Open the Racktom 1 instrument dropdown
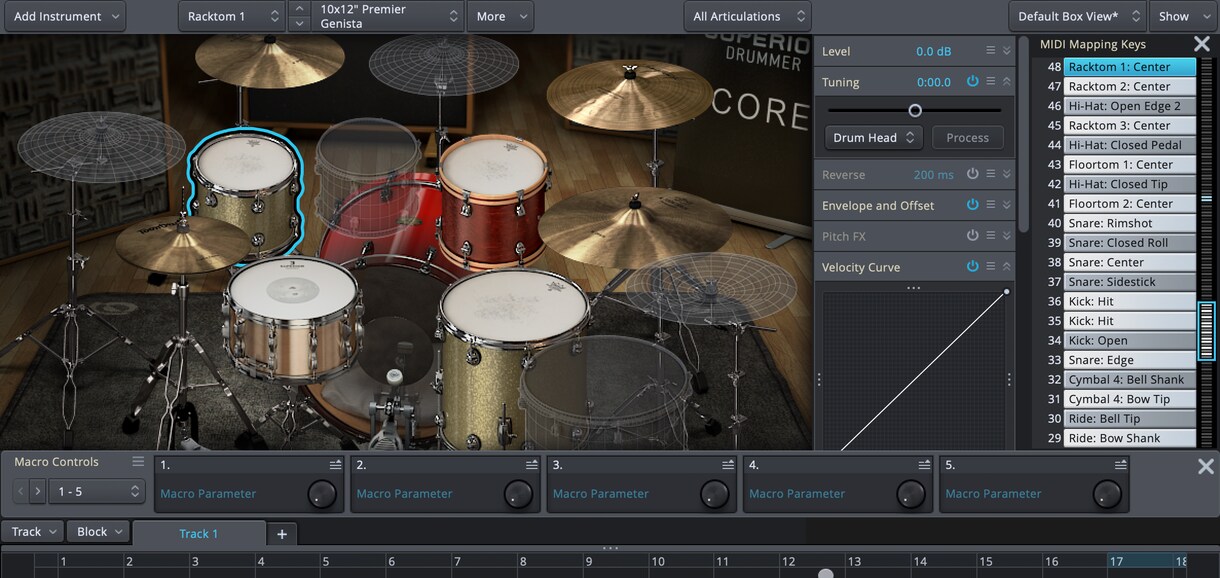The image size is (1220, 578). [233, 16]
